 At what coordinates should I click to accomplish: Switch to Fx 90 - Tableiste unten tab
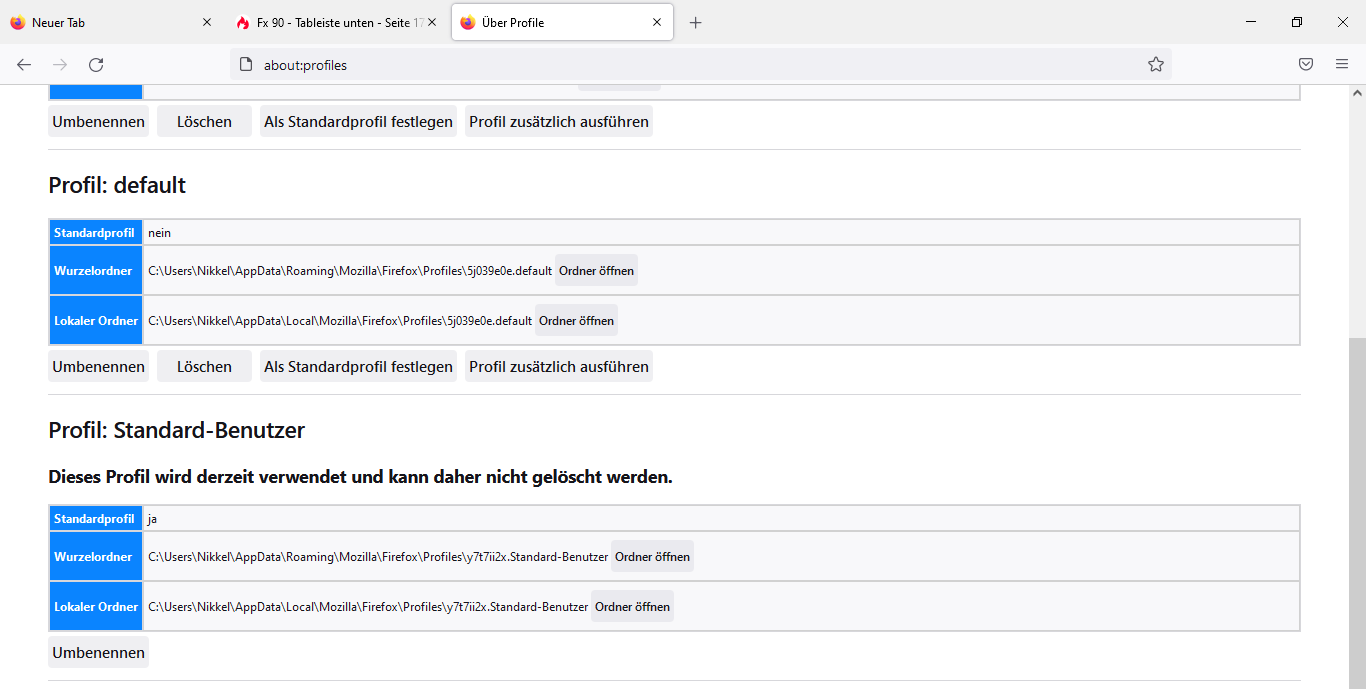click(x=330, y=23)
